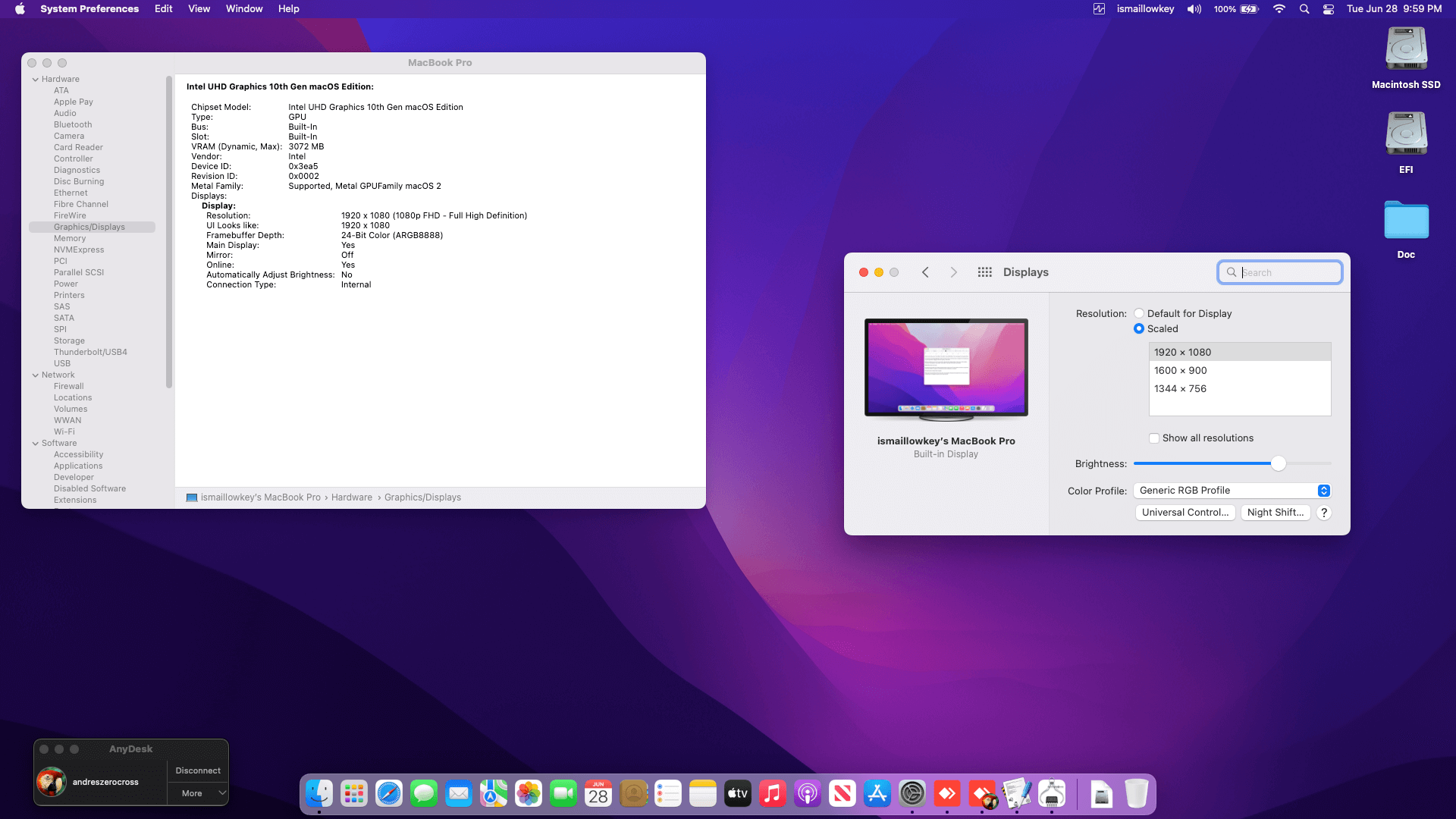Click the Night Shift… button
Screen dimensions: 1456x819
[1276, 513]
